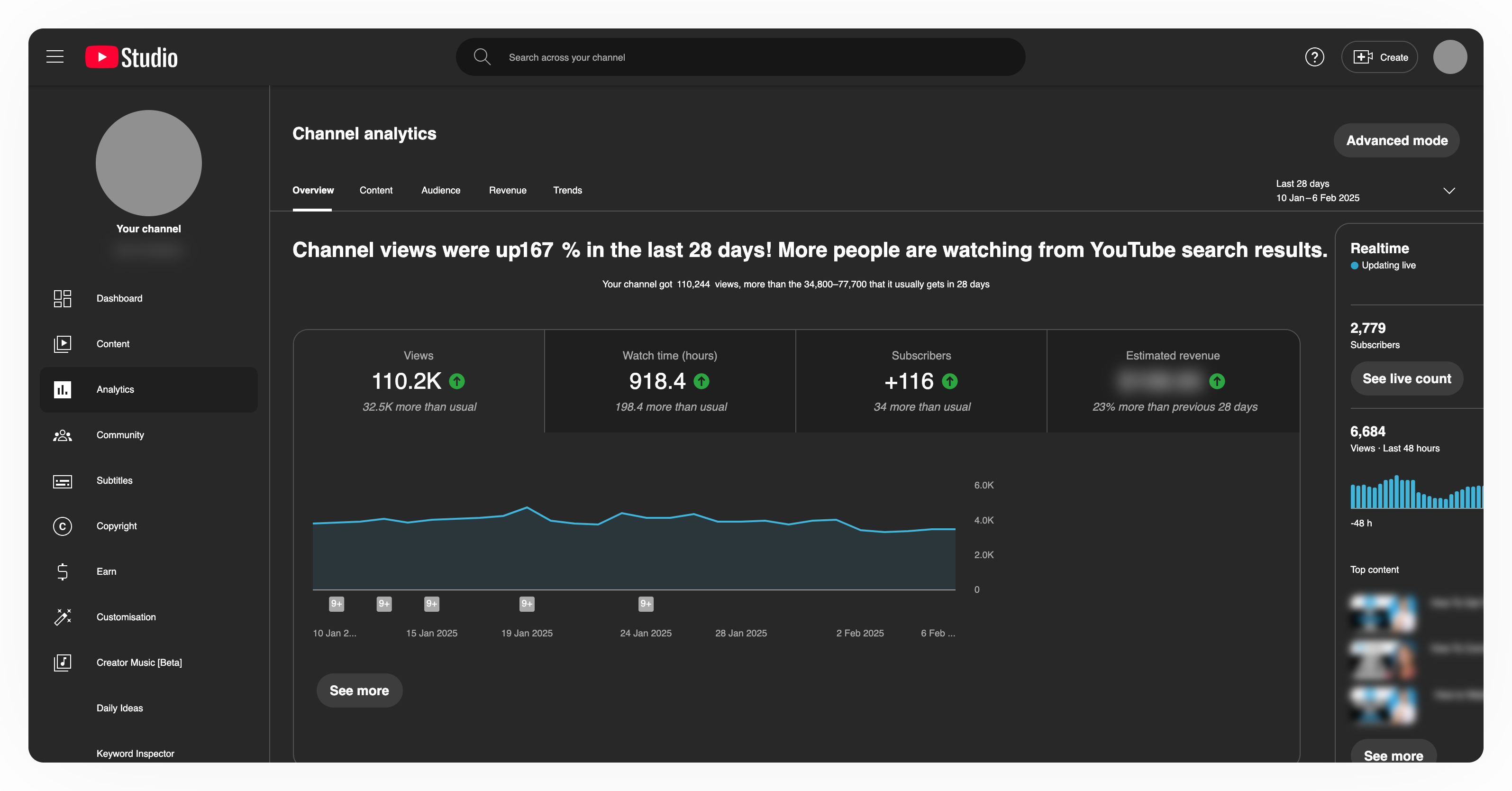Open the third Top content thumbnail

point(1383,705)
